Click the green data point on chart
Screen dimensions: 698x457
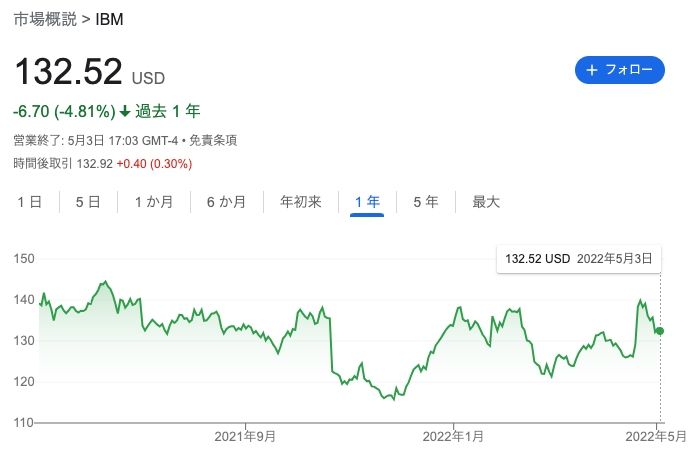(x=660, y=331)
